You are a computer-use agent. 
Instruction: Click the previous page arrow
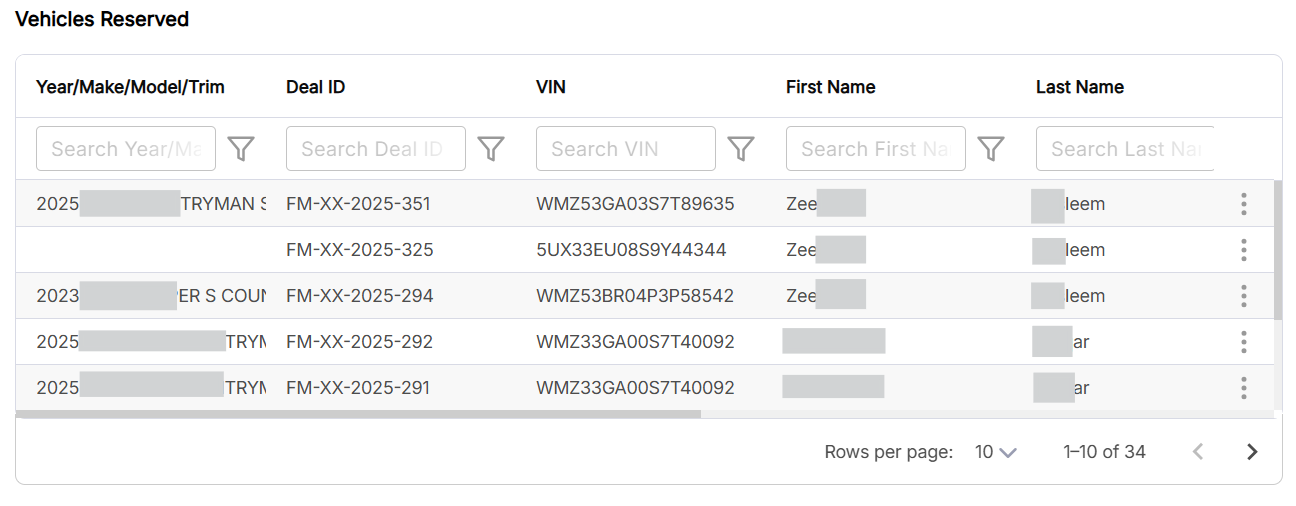pos(1198,452)
